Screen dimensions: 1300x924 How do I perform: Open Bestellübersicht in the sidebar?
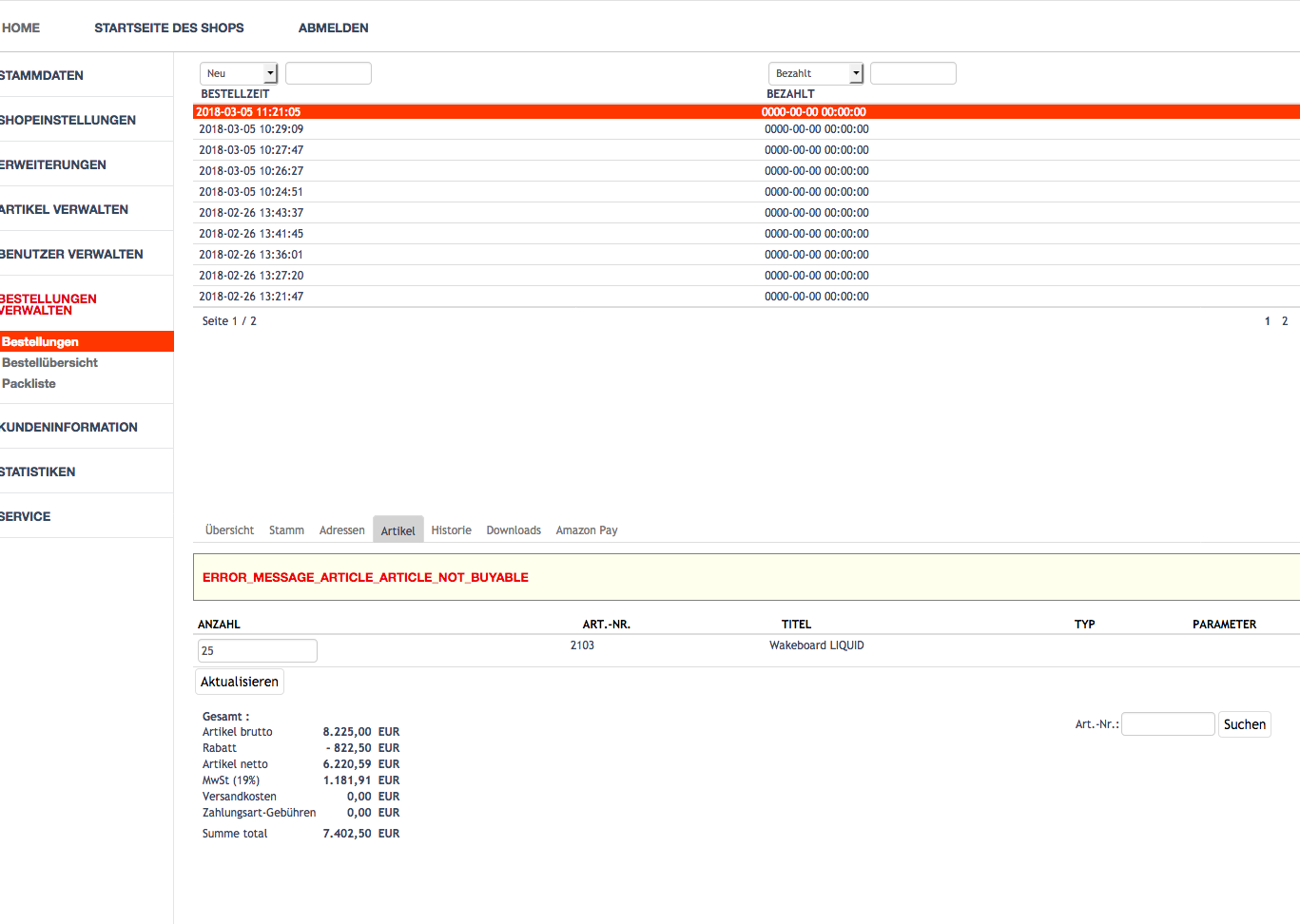pos(50,363)
